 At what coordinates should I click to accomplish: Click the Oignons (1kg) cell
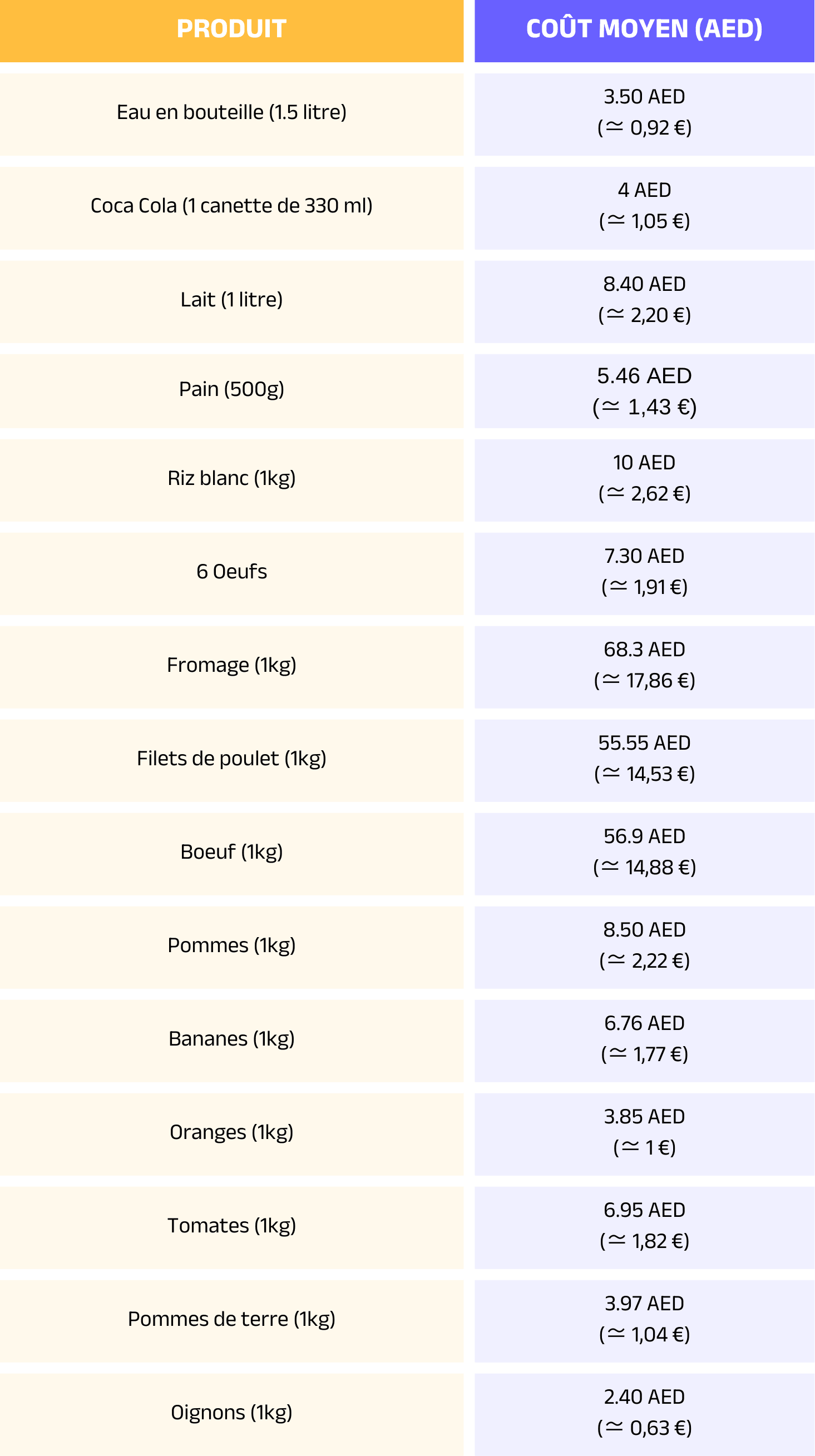tap(231, 1413)
